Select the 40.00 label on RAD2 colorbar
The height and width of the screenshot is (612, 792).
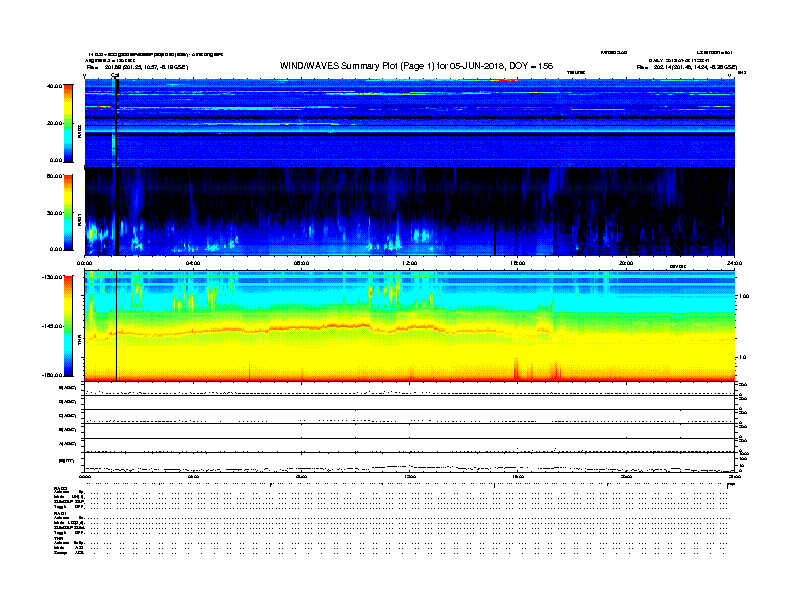click(x=54, y=86)
